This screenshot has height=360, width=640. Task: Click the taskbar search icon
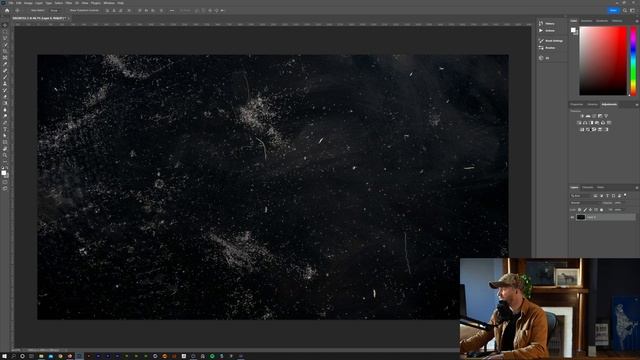pos(13,356)
